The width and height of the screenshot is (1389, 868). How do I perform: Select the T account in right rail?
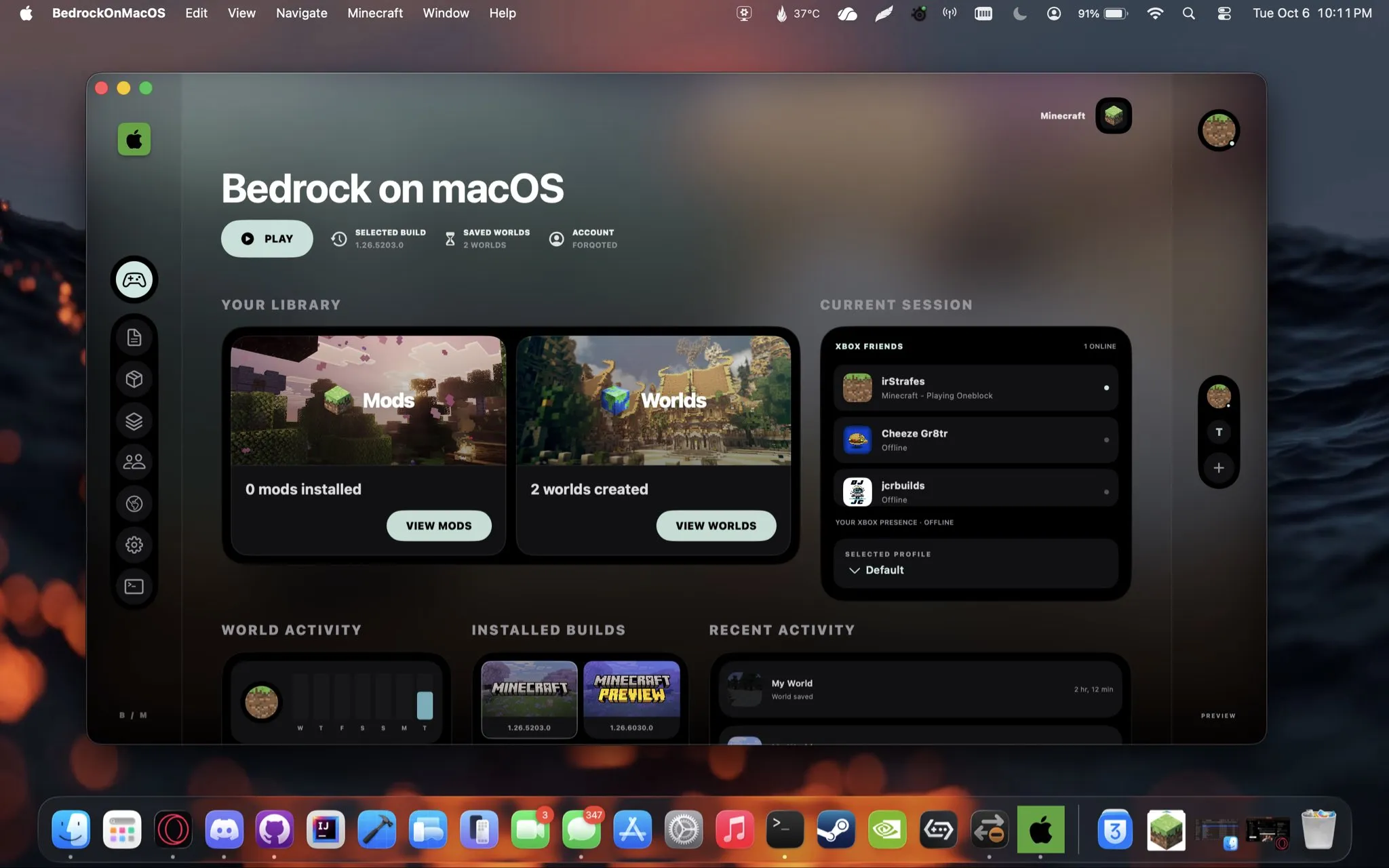tap(1219, 432)
